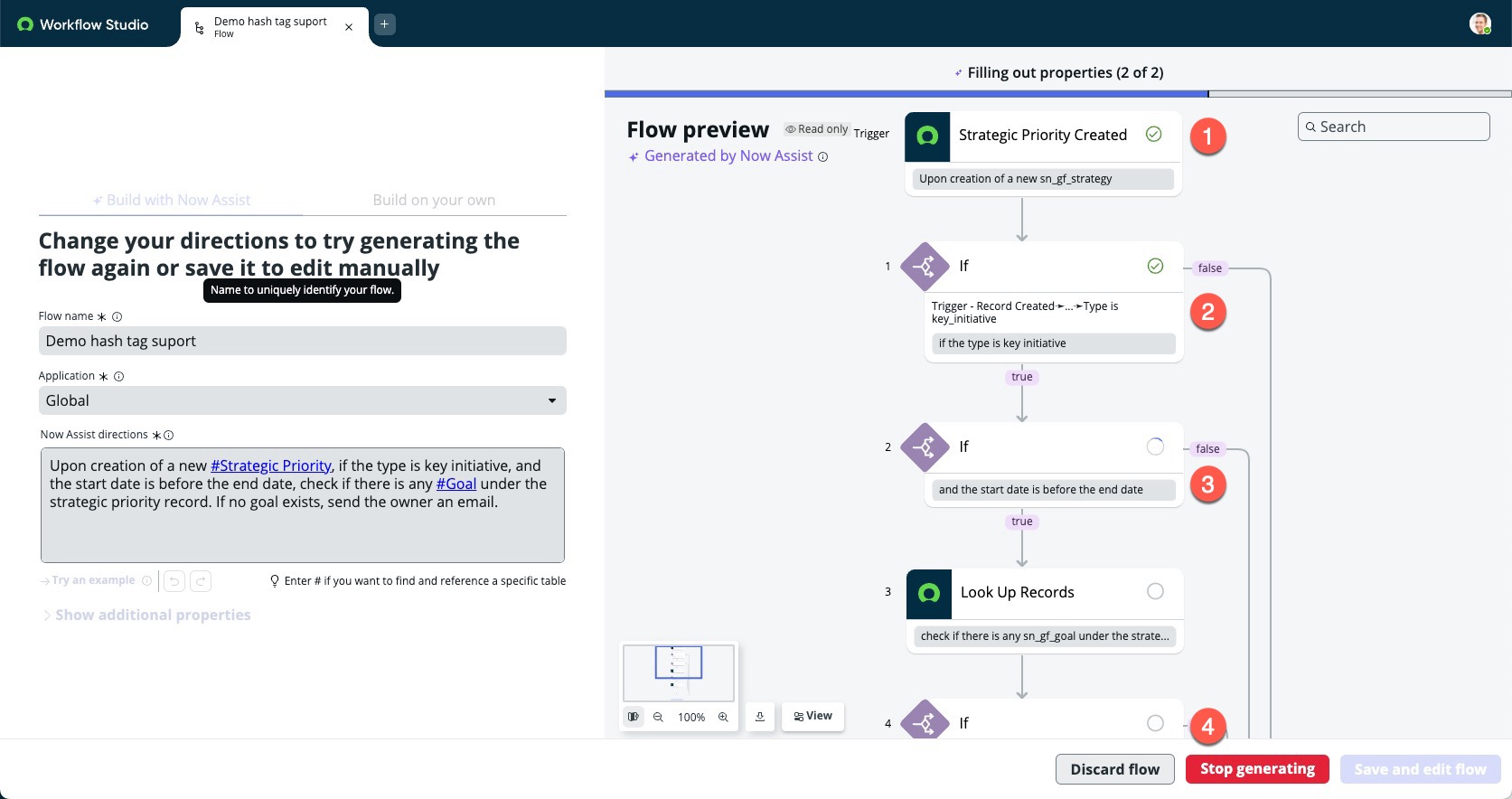Open the View options button
Screen dimensions: 1512x799
(x=812, y=716)
